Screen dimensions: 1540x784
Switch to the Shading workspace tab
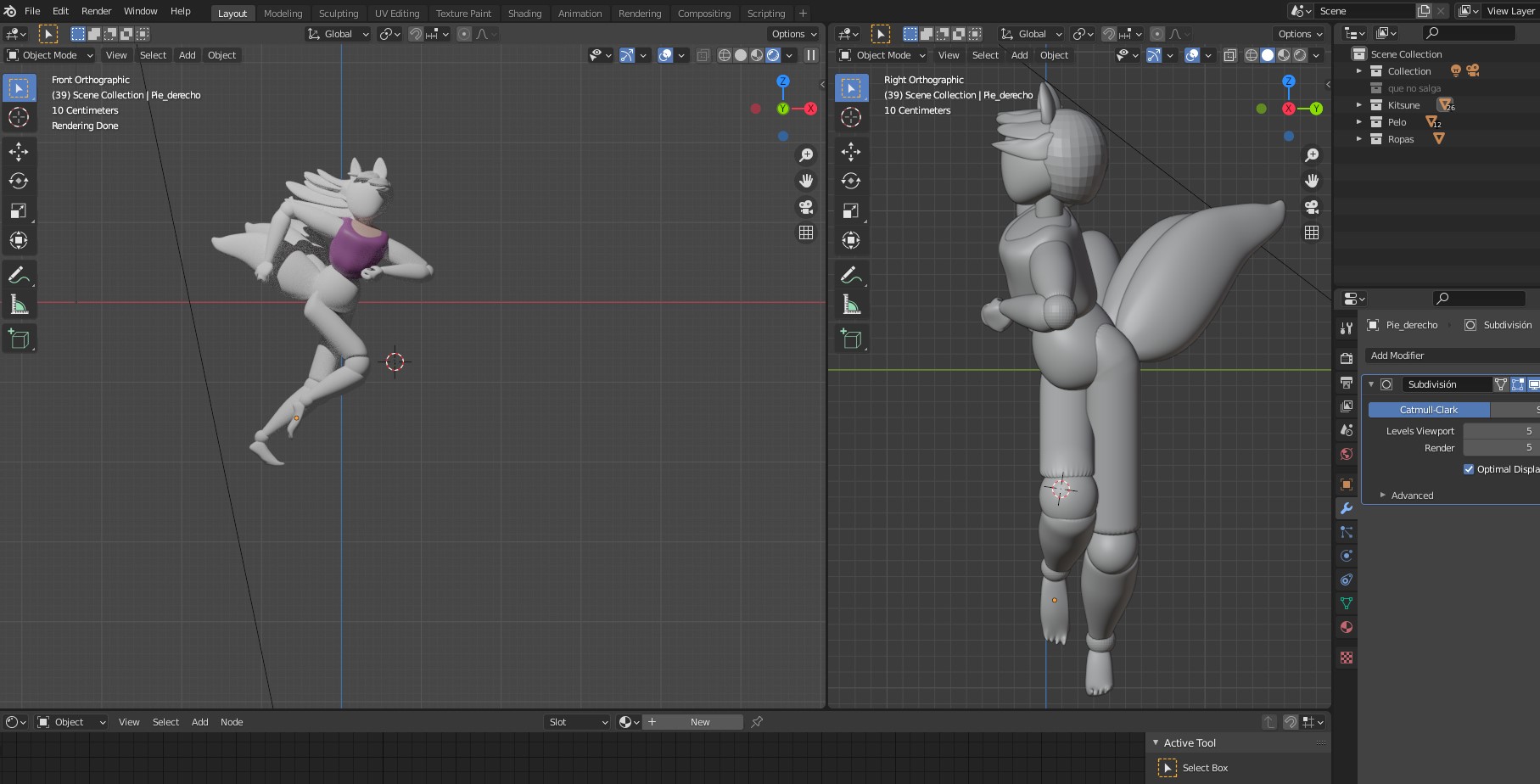click(524, 14)
